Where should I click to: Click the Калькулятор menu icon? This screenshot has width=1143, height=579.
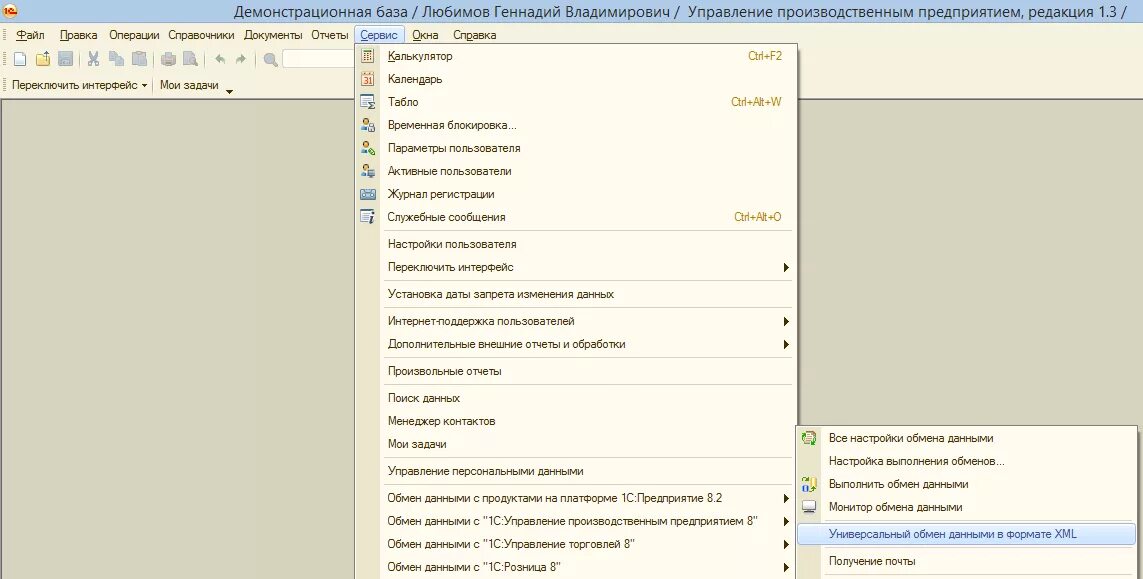pyautogui.click(x=368, y=56)
